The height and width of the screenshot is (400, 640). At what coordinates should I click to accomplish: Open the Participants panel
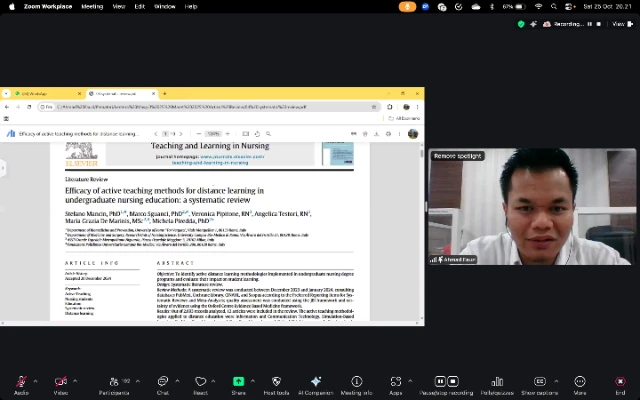coord(113,382)
